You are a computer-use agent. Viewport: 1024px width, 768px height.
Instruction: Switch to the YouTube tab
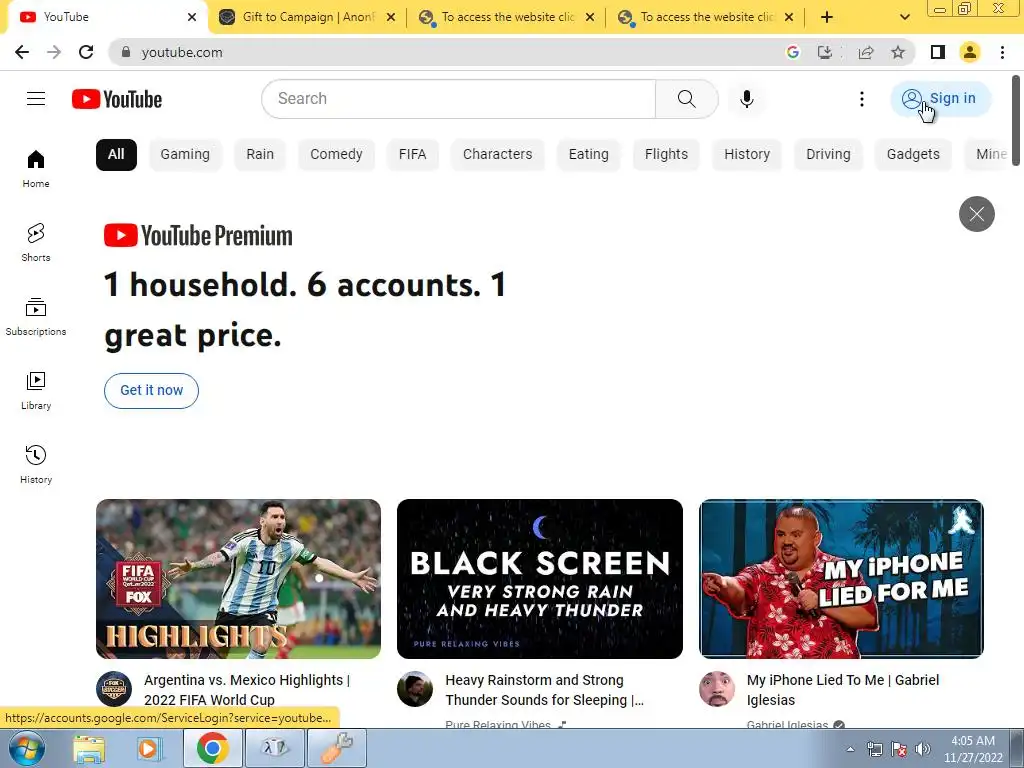(108, 17)
